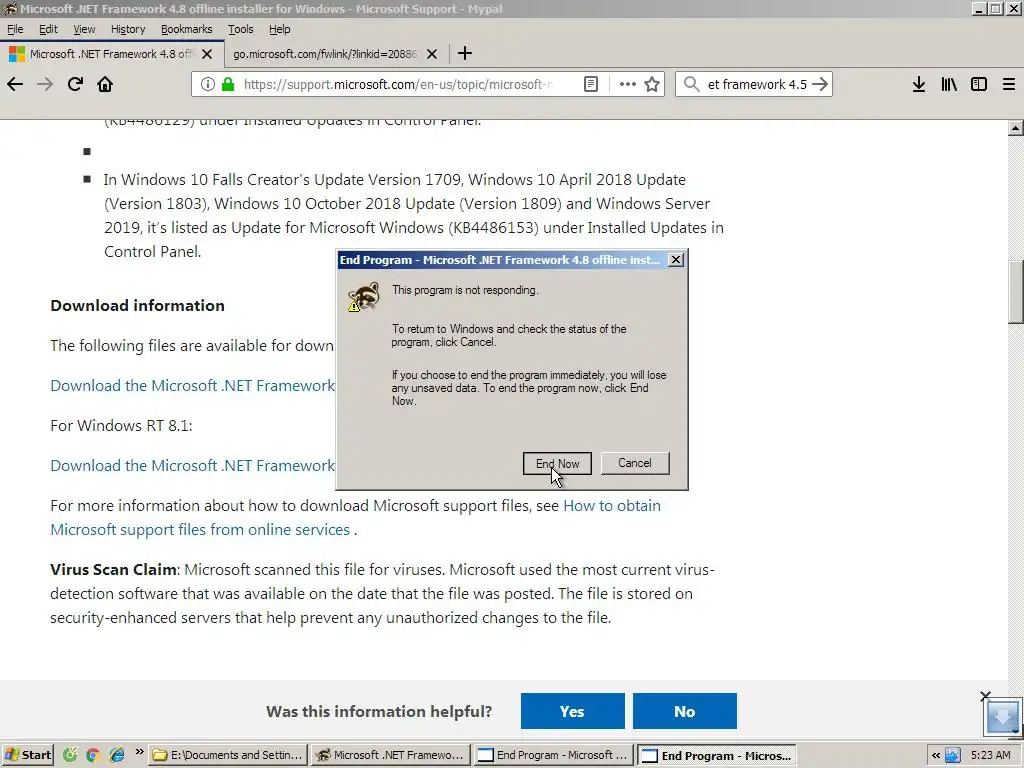Close the Microsoft .NET Framework 4.8 tab
Viewport: 1024px width, 768px height.
click(207, 54)
